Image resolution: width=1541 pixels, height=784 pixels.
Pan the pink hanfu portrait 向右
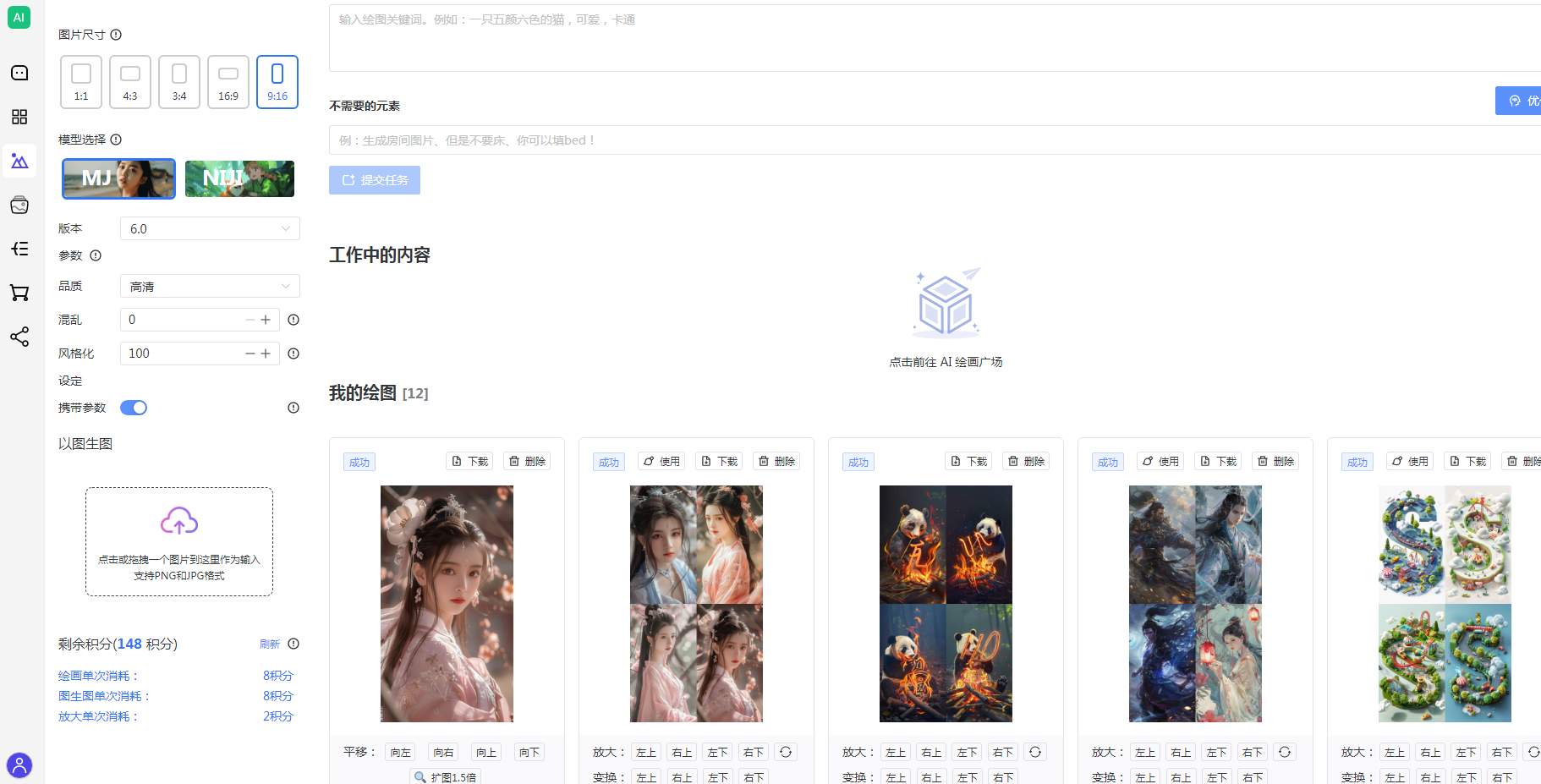coord(443,752)
